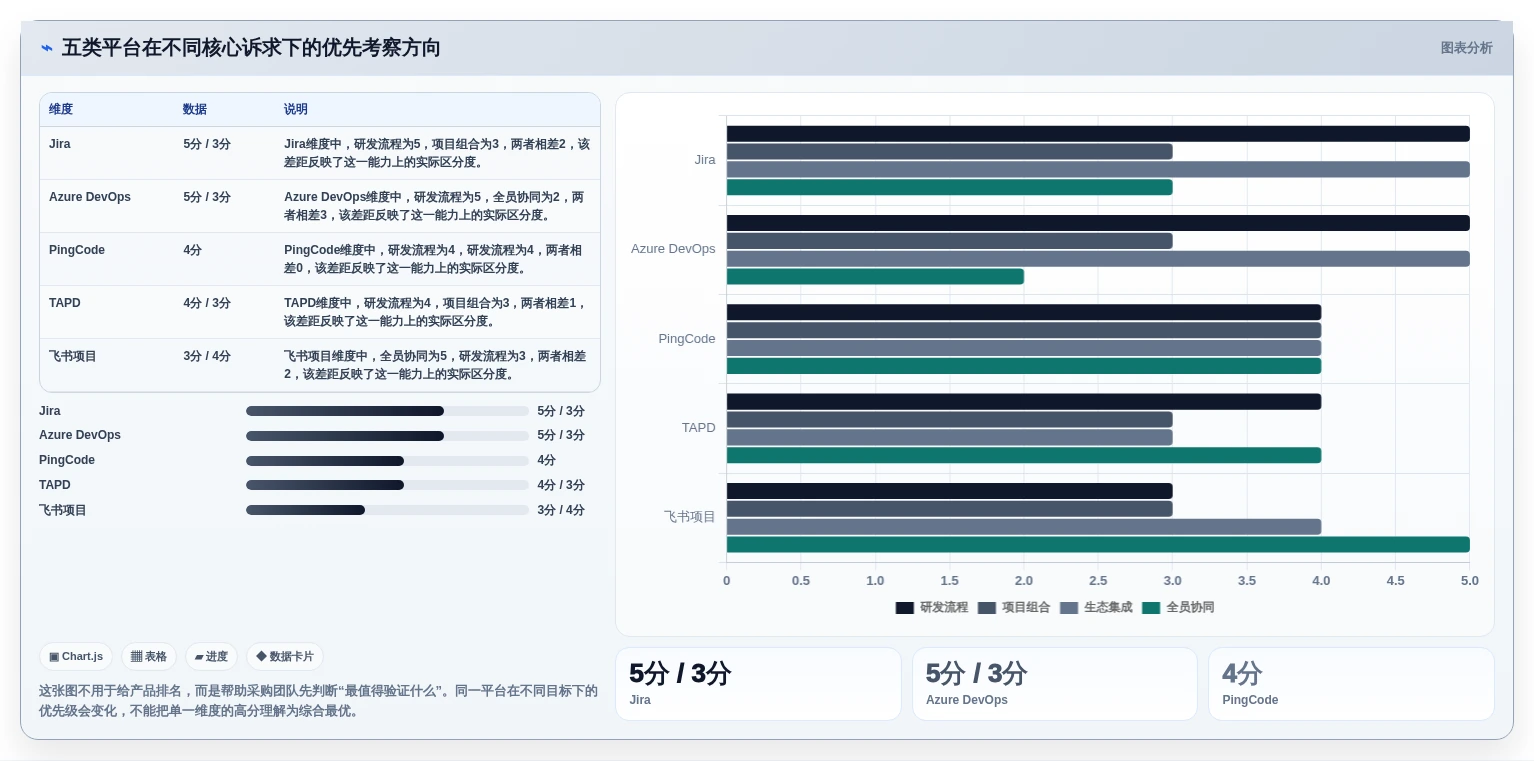Image resolution: width=1534 pixels, height=761 pixels.
Task: Click the Azure DevOps progress bar
Action: coord(387,436)
